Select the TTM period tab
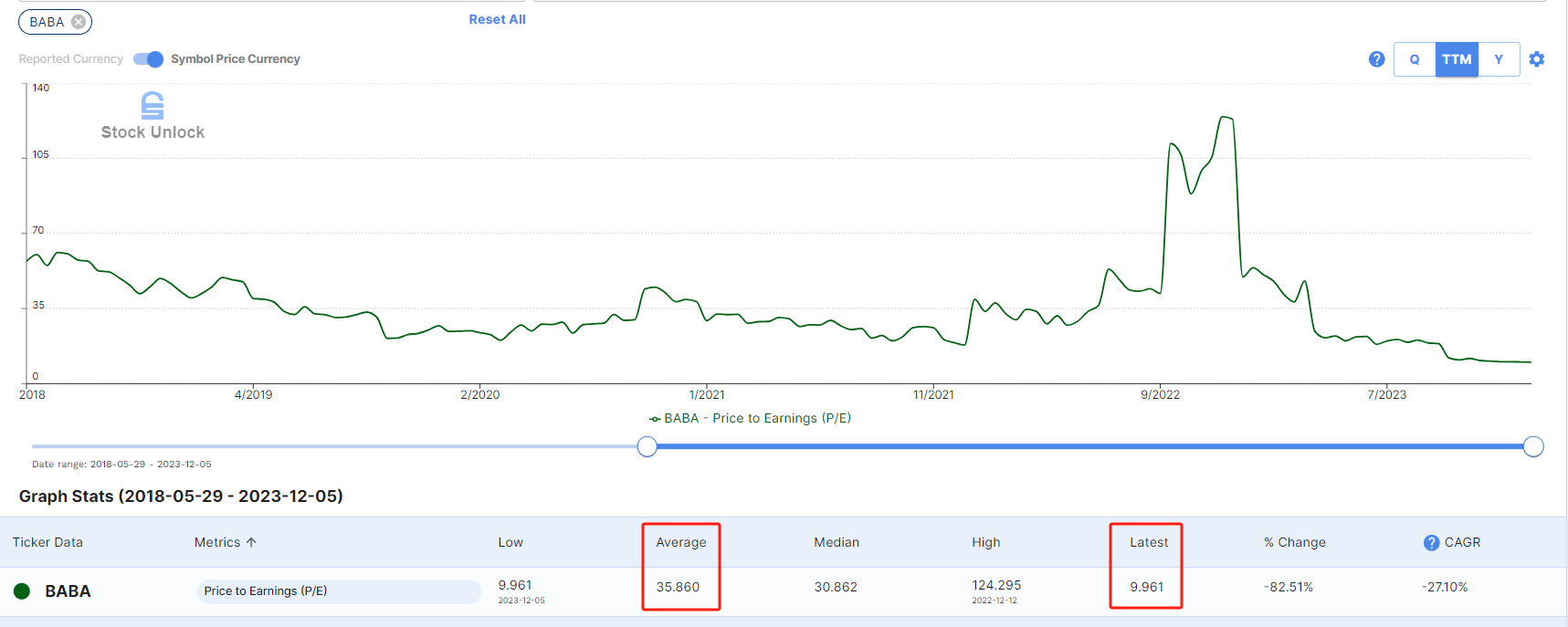The height and width of the screenshot is (627, 1568). pyautogui.click(x=1457, y=59)
